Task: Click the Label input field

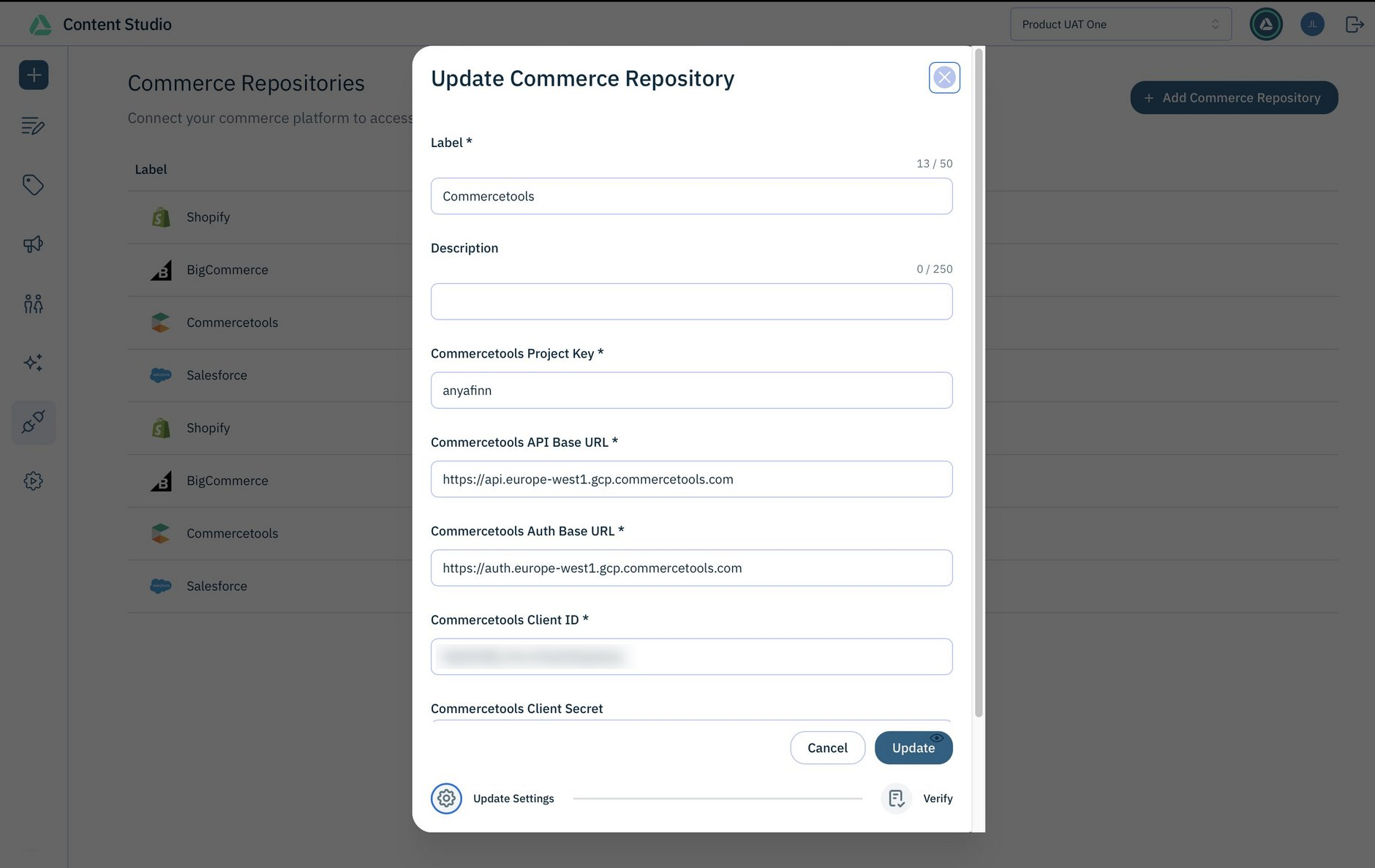Action: pos(691,196)
